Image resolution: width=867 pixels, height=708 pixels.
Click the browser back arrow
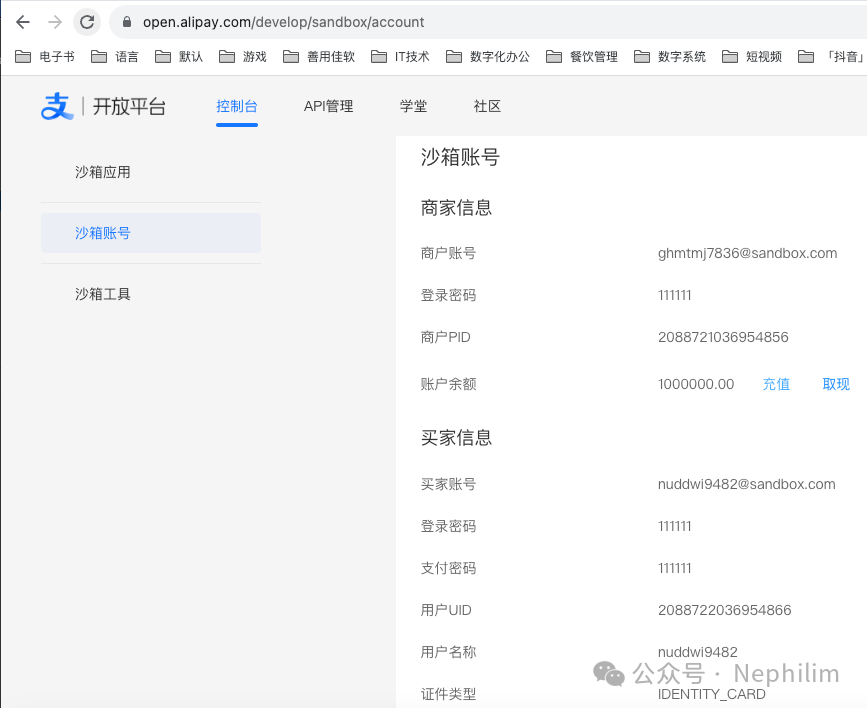pos(23,22)
